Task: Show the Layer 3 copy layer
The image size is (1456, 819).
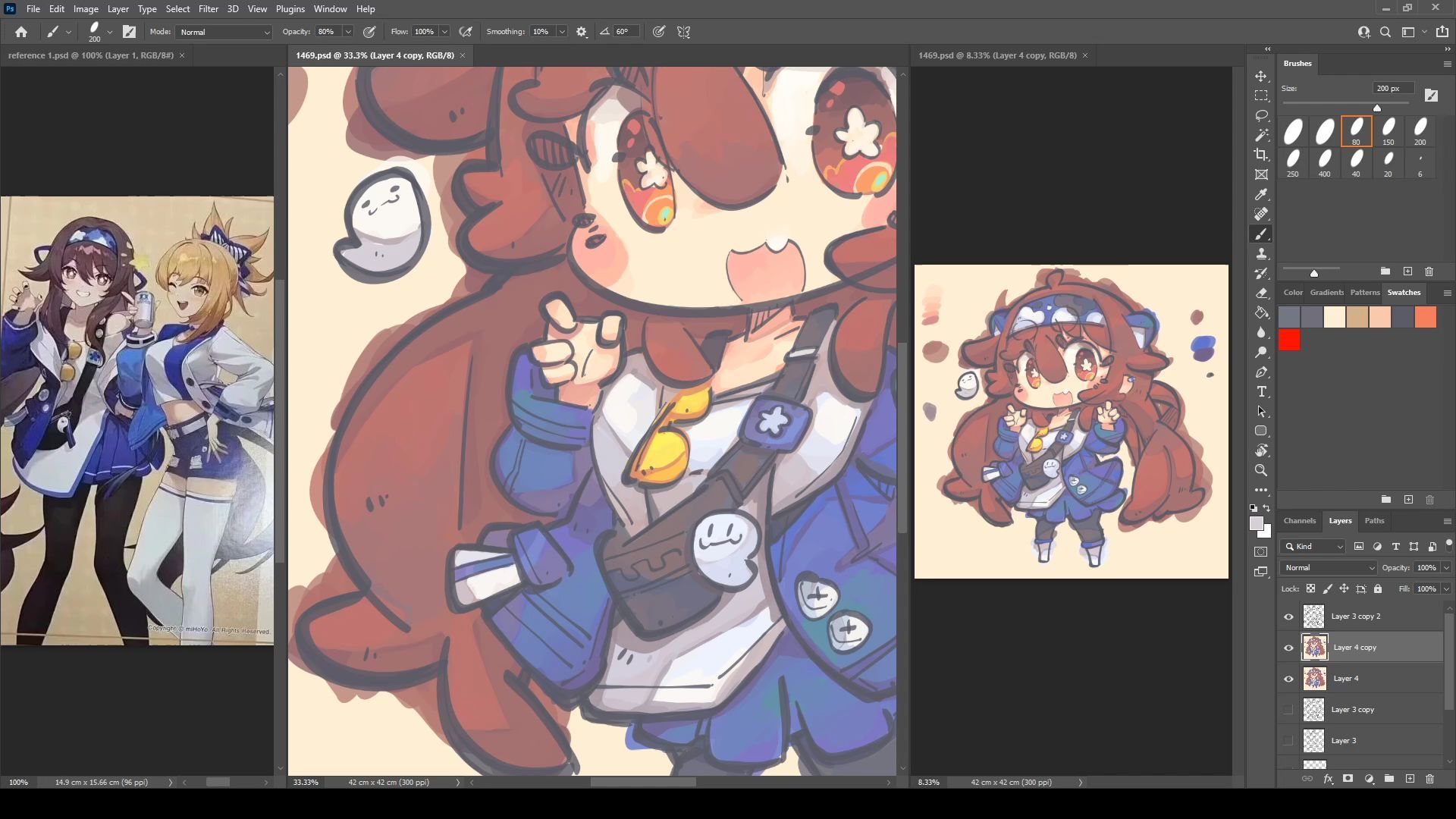Action: click(1288, 710)
